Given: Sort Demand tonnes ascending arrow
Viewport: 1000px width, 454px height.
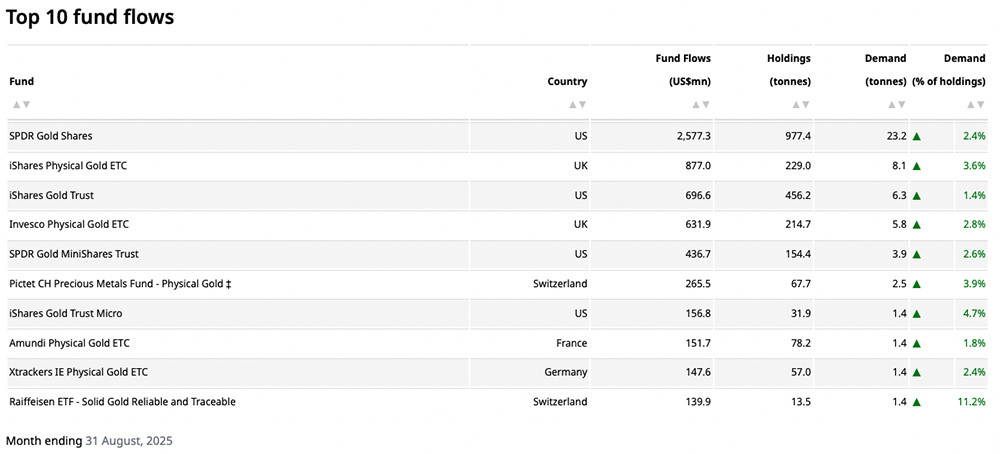Looking at the screenshot, I should (892, 104).
